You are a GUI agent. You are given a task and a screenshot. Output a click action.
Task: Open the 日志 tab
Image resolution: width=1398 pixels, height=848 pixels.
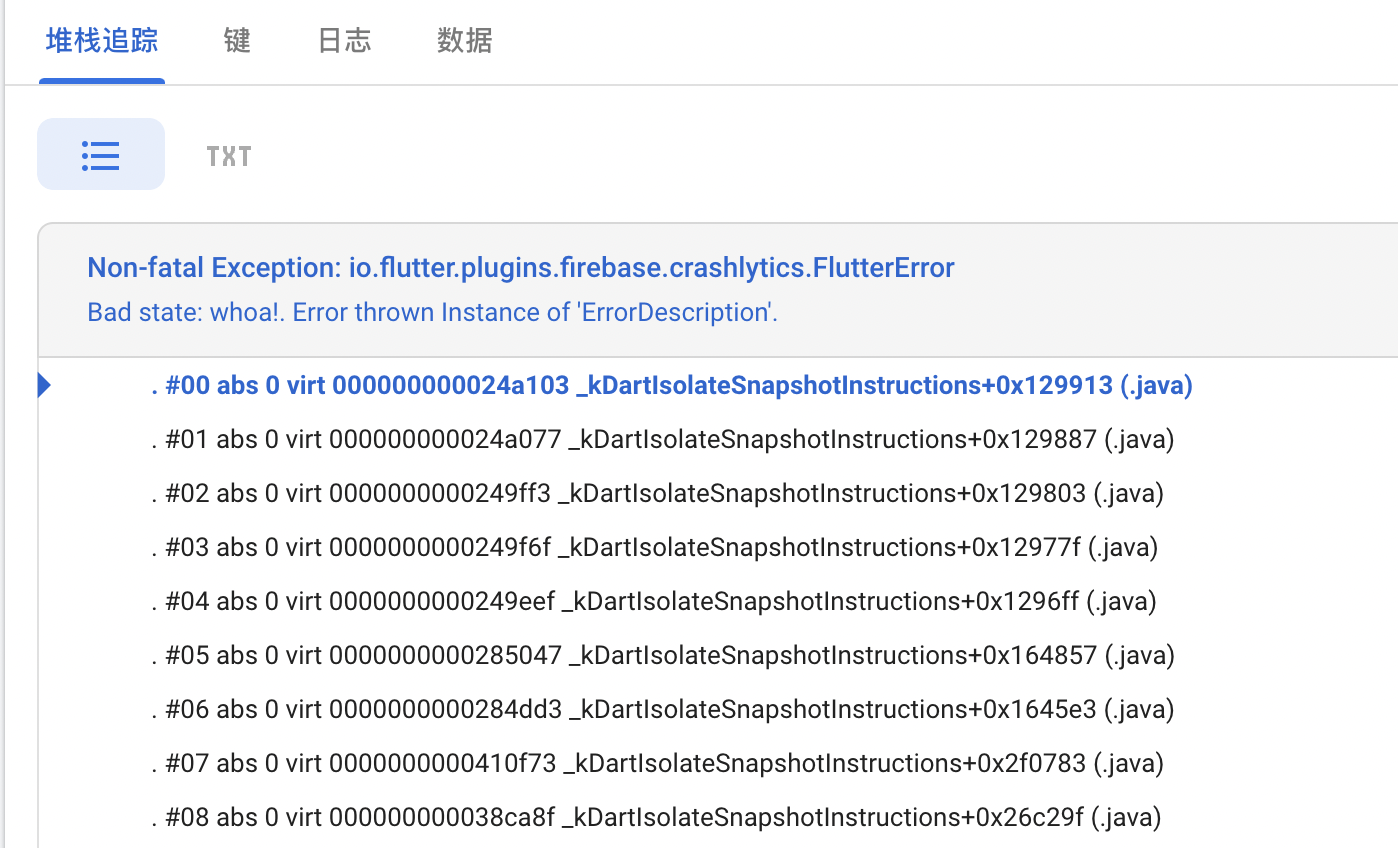pyautogui.click(x=344, y=41)
